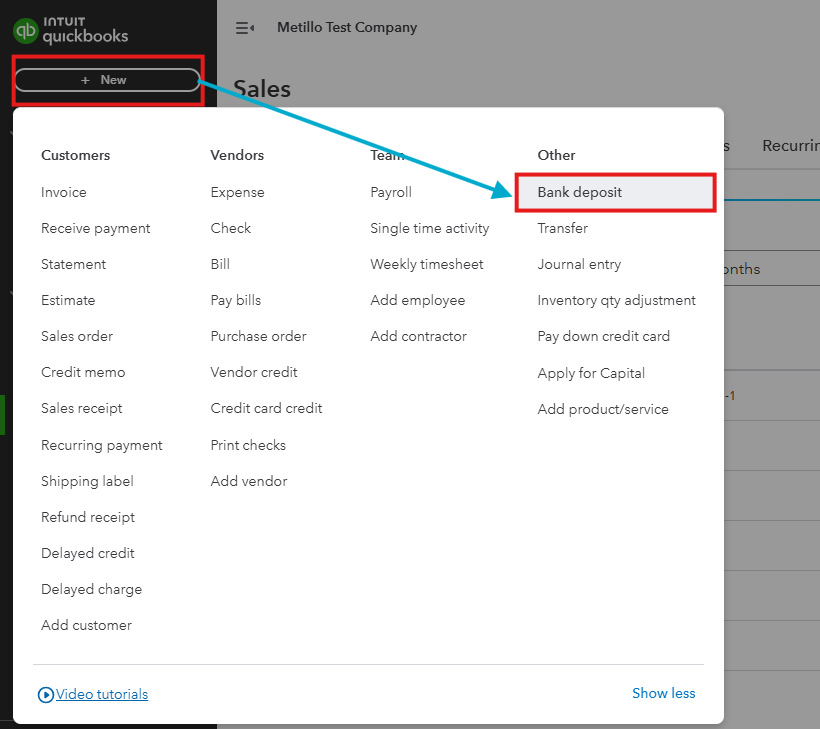
Task: Choose Payroll under Team
Action: click(x=391, y=192)
